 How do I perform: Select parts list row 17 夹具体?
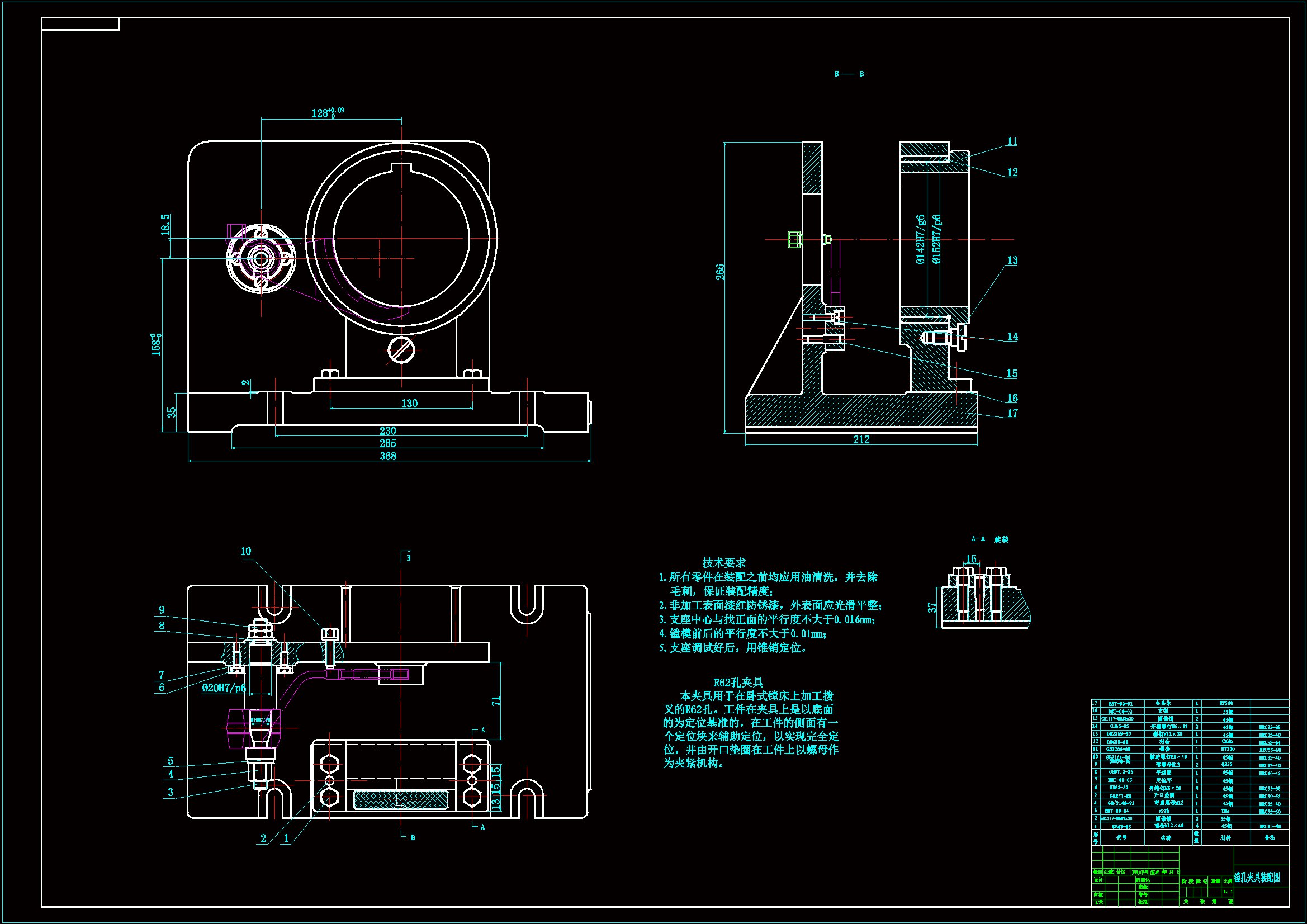point(1162,703)
